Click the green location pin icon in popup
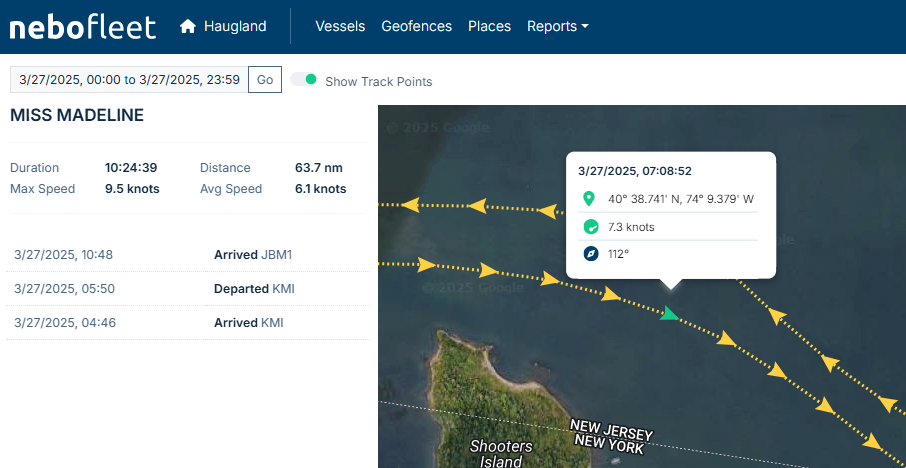Screen dimensions: 906x468 pos(590,199)
